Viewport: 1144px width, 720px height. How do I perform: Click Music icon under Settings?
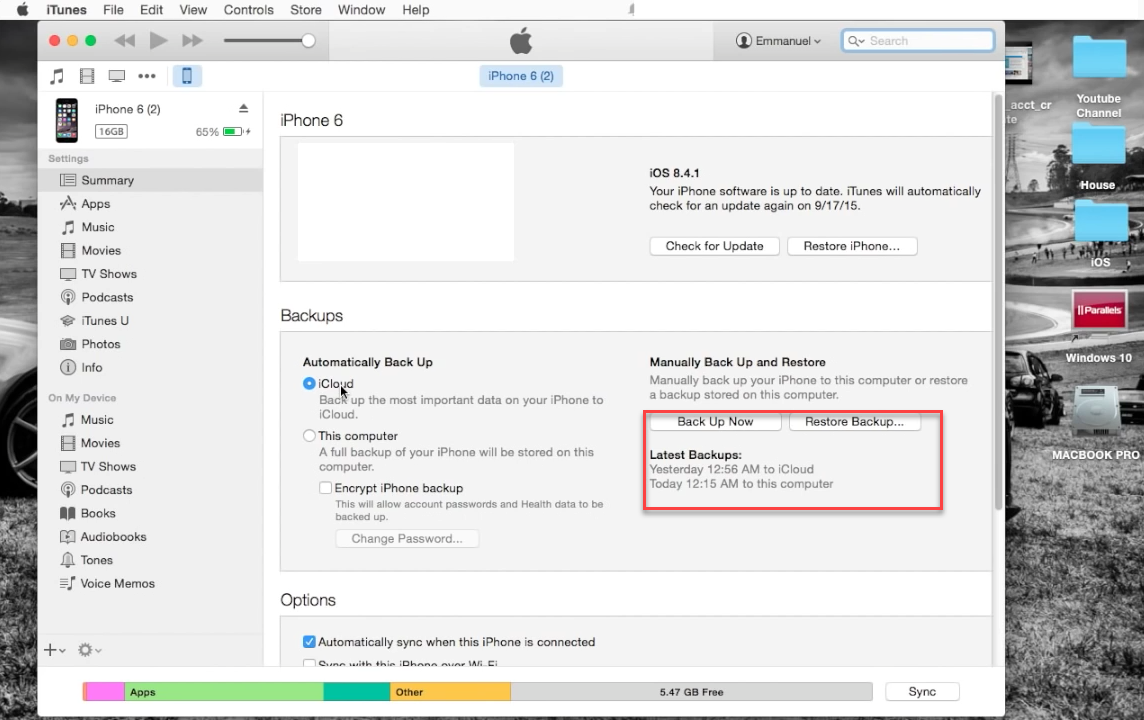coord(68,227)
